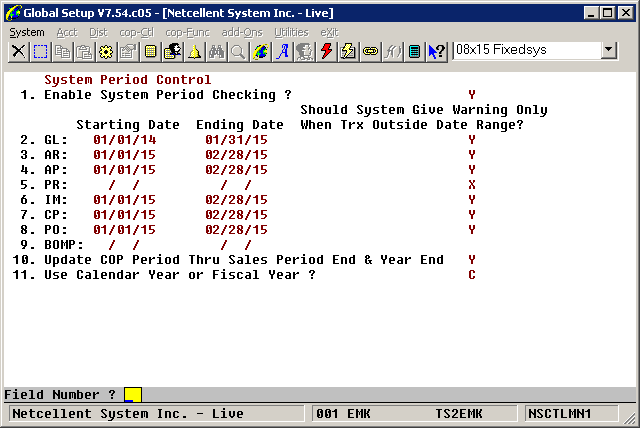Image resolution: width=640 pixels, height=428 pixels.
Task: Select the dotted rectangle selection tool
Action: [40, 51]
